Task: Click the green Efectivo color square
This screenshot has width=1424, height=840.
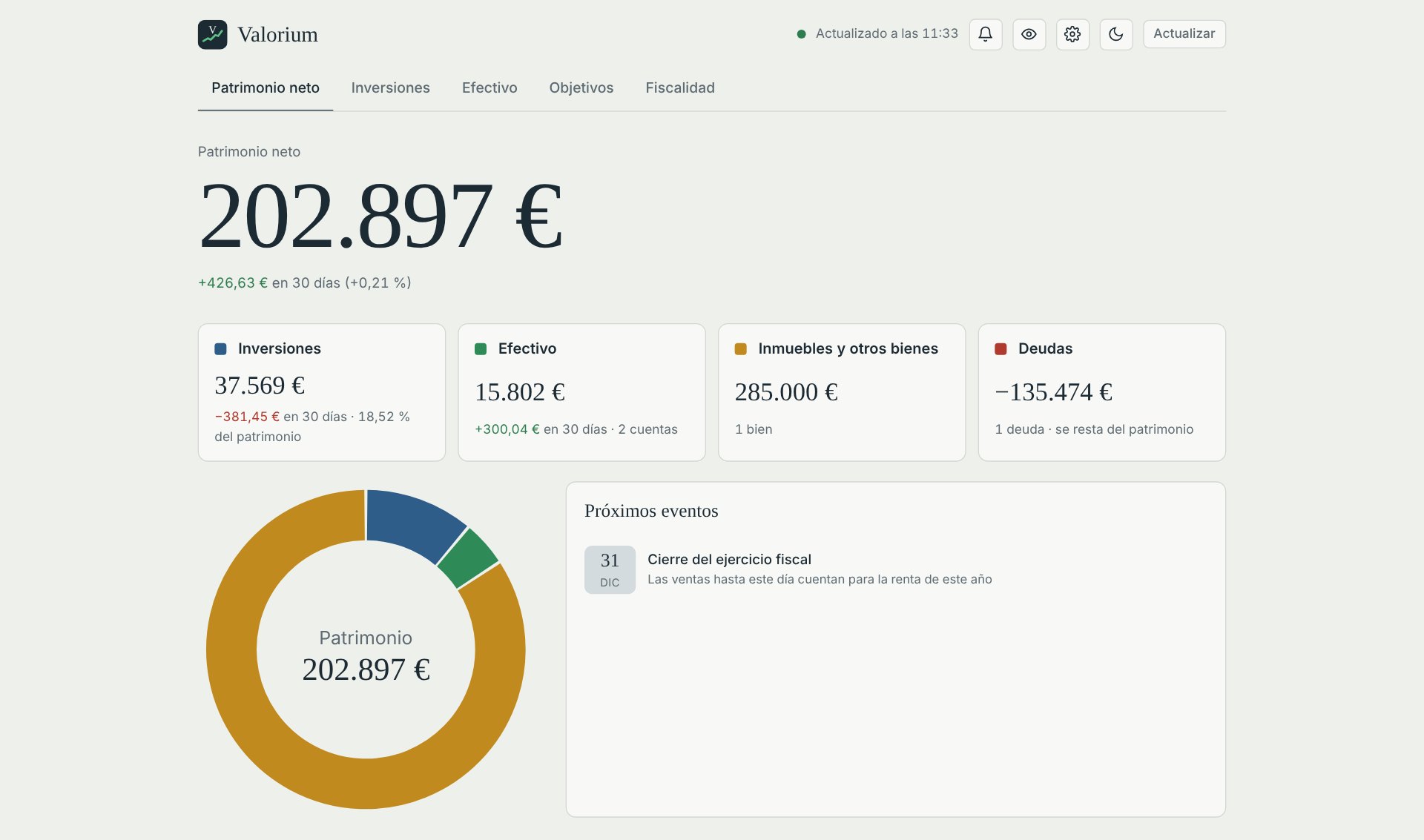Action: [x=481, y=349]
